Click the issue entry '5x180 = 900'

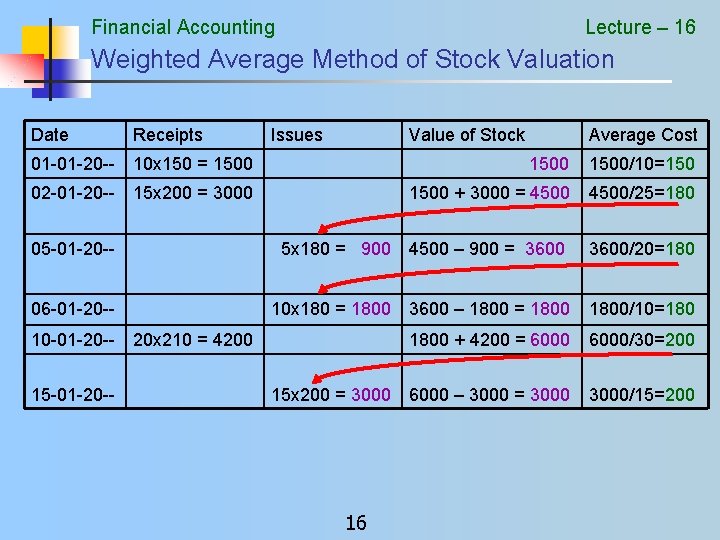pos(336,249)
